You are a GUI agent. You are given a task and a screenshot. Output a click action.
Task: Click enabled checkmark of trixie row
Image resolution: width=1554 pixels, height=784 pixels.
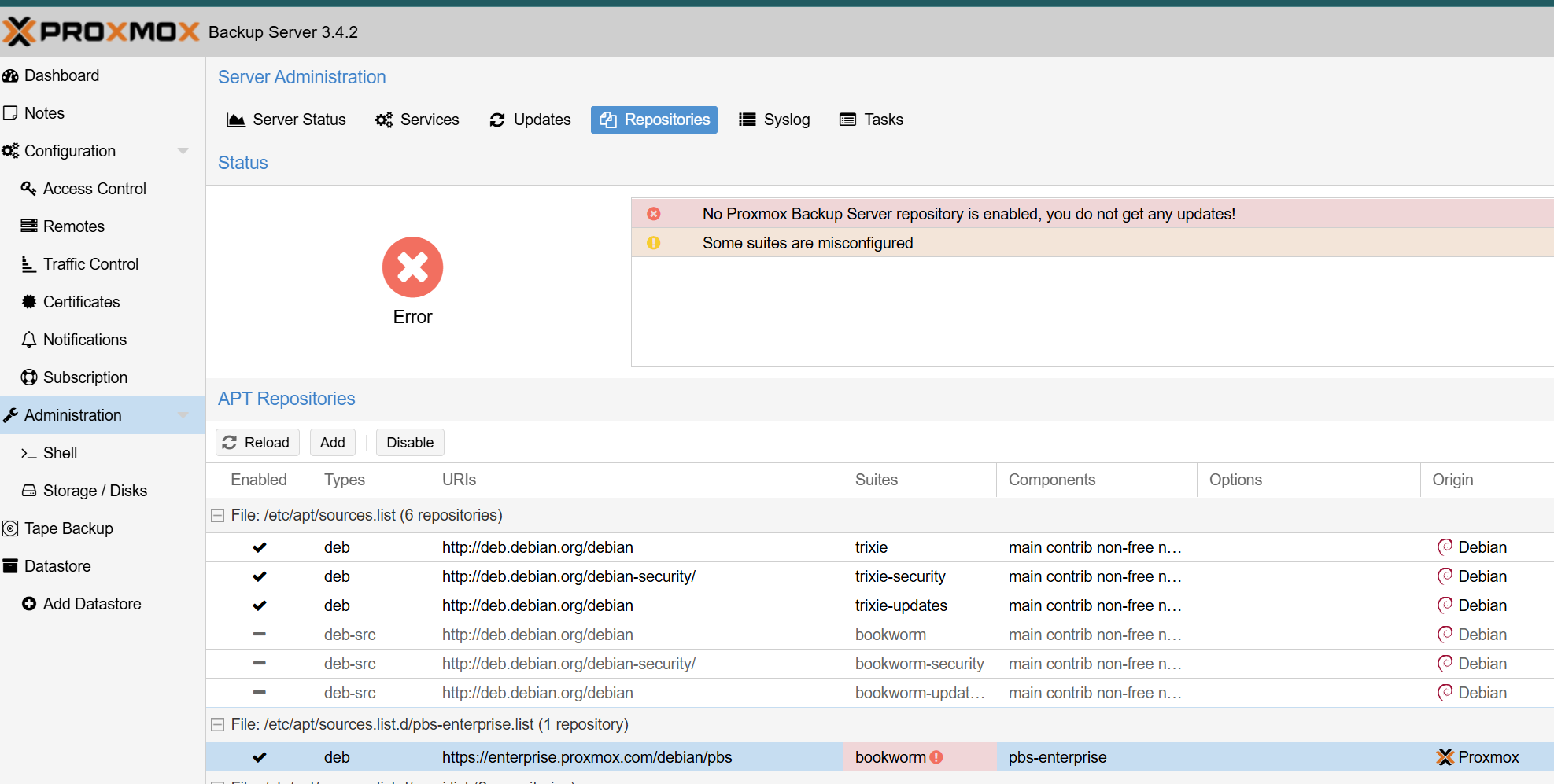[x=260, y=547]
